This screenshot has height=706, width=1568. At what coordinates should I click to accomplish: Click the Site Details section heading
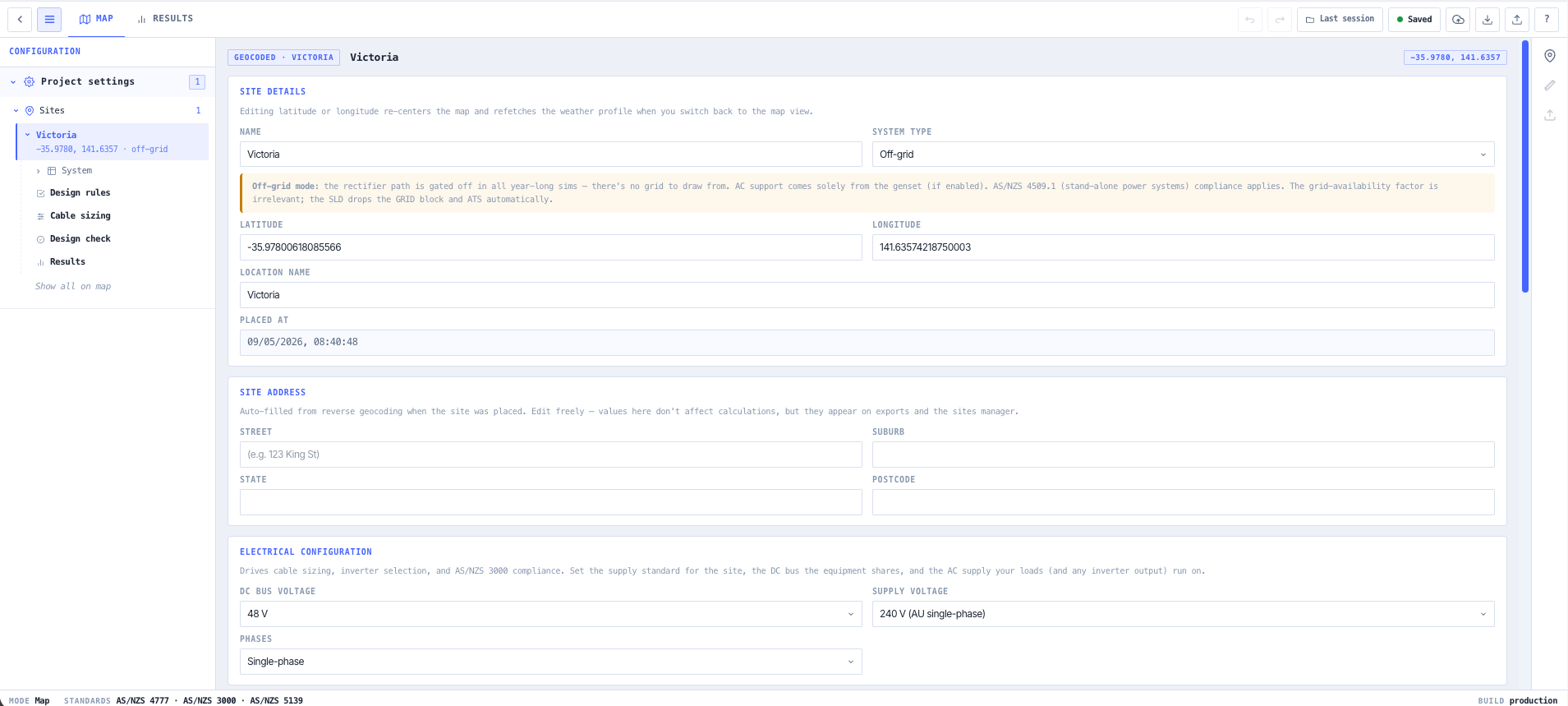[x=273, y=92]
